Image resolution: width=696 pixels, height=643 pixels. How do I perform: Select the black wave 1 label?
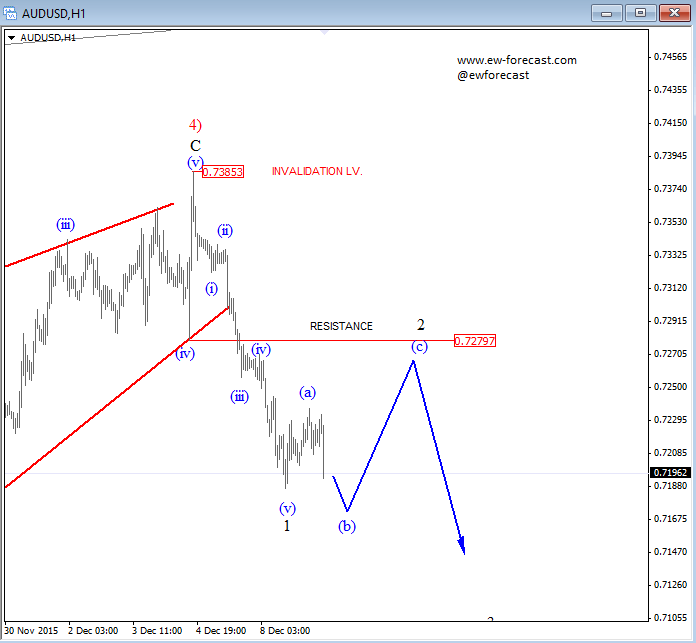[x=287, y=526]
